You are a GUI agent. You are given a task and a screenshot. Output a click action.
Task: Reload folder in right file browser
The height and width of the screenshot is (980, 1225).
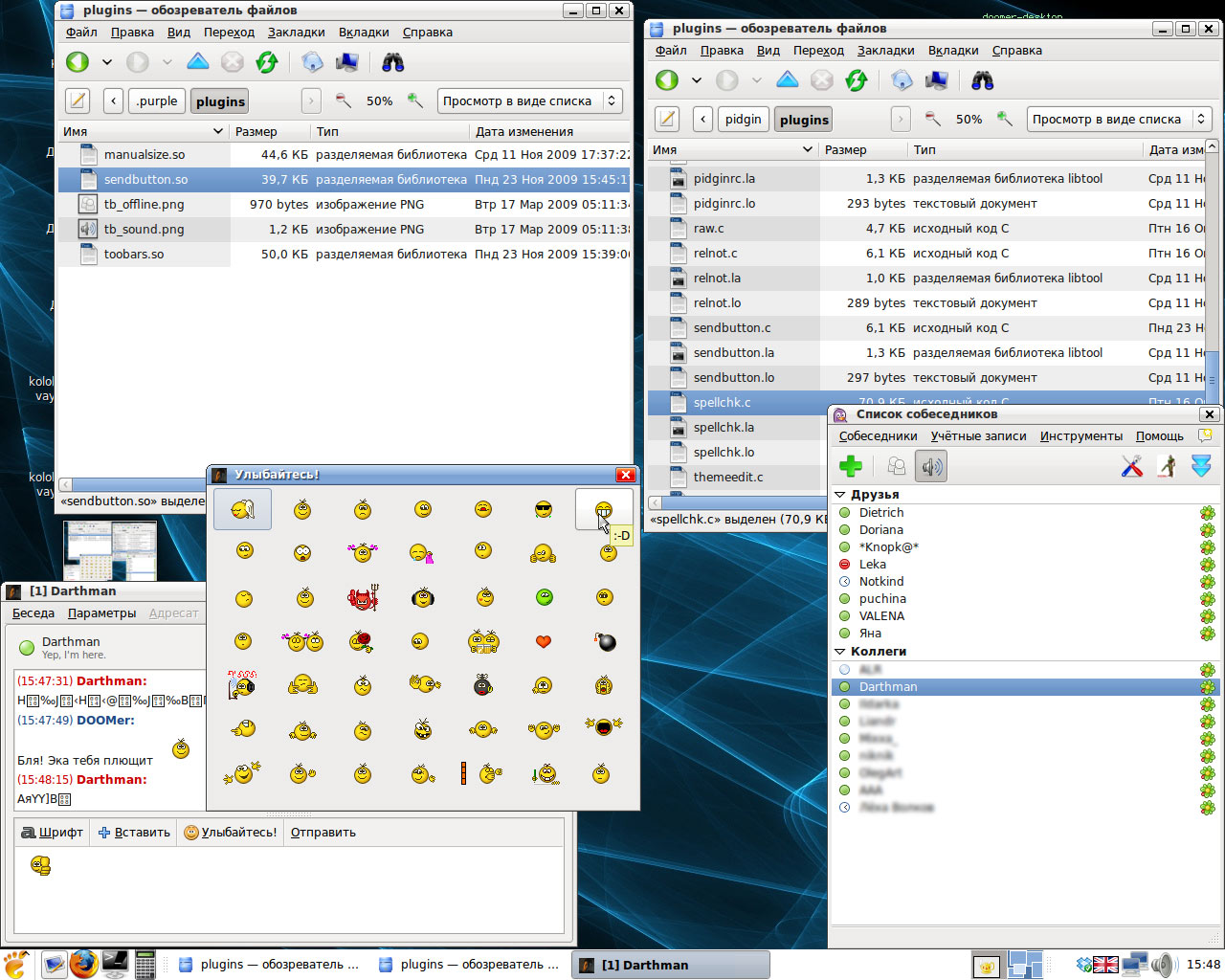(857, 80)
